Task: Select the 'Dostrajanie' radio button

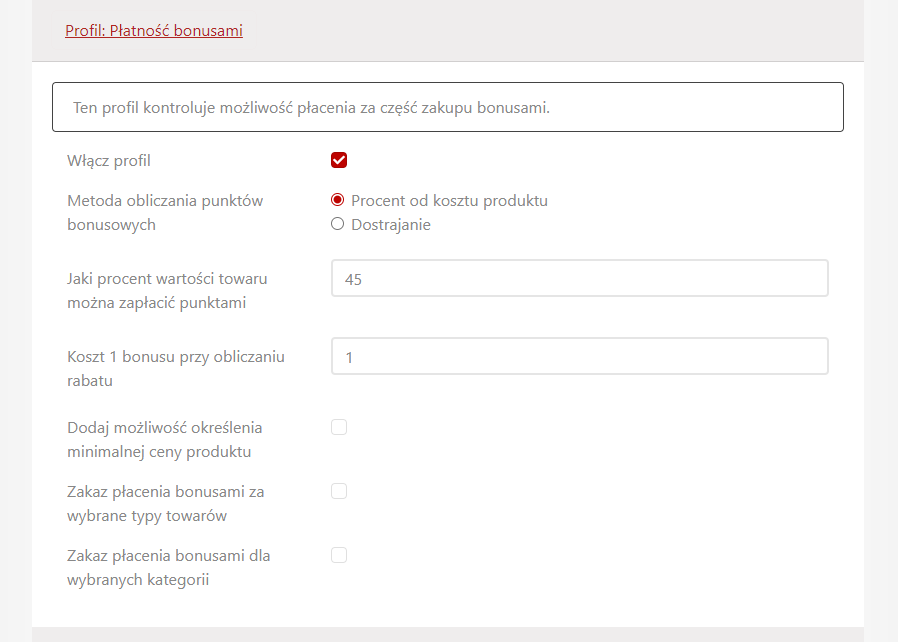Action: click(x=337, y=225)
